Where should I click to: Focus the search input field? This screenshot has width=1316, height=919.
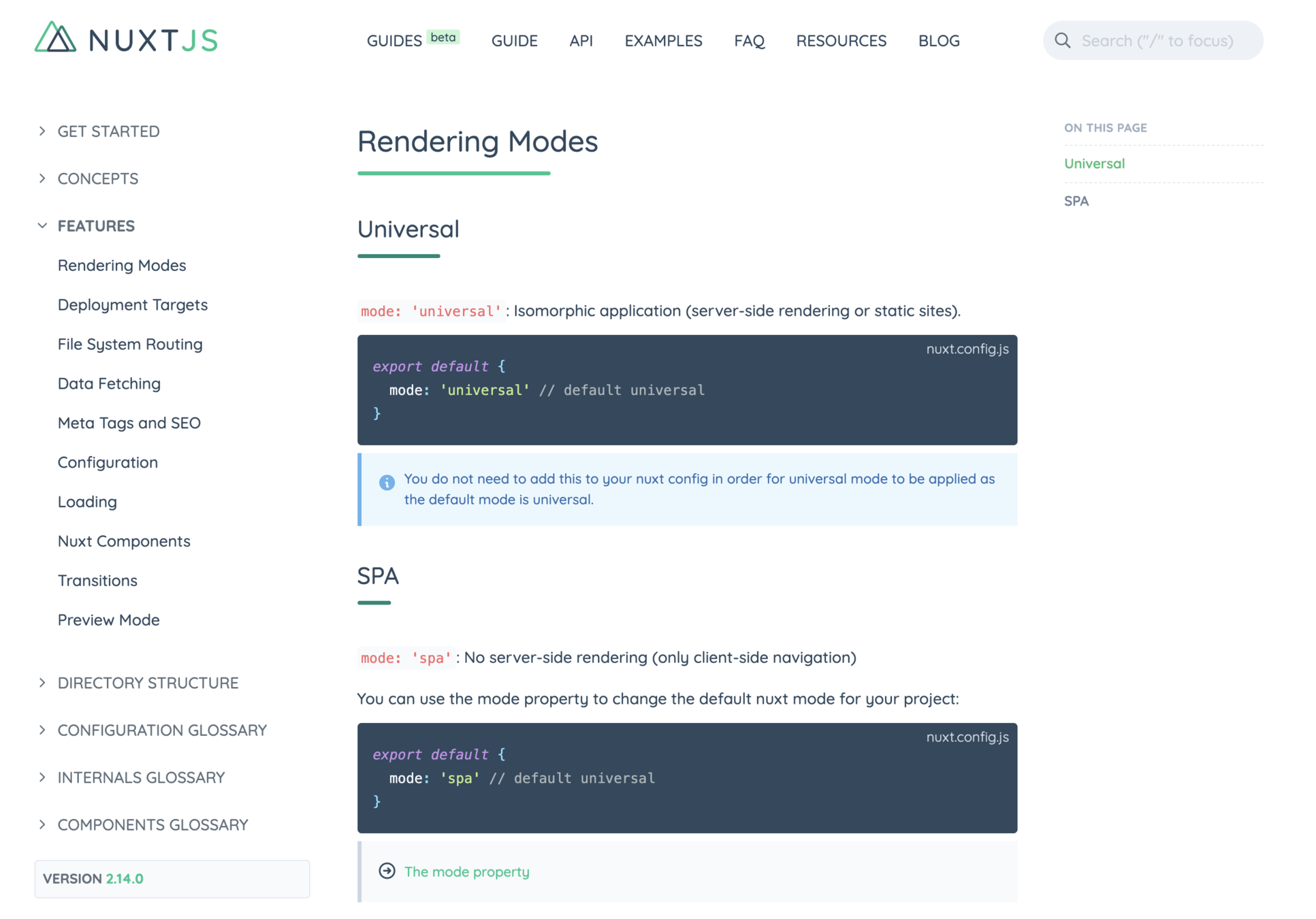click(1157, 41)
